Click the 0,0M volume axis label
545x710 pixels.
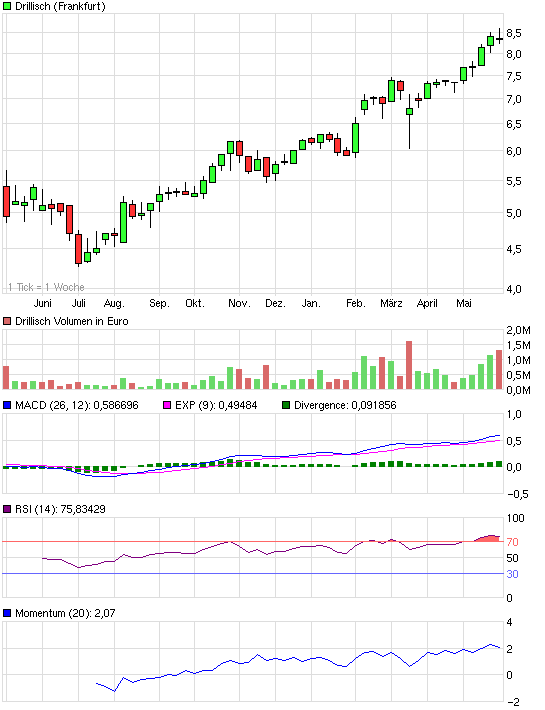point(518,390)
